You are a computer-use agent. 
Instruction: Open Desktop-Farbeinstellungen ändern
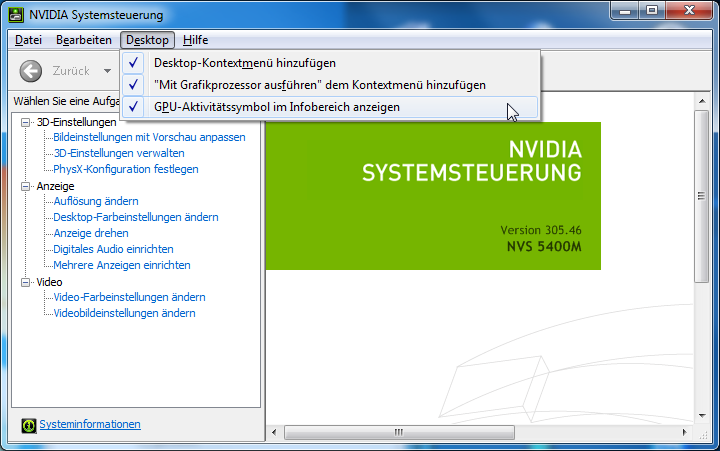pos(136,217)
